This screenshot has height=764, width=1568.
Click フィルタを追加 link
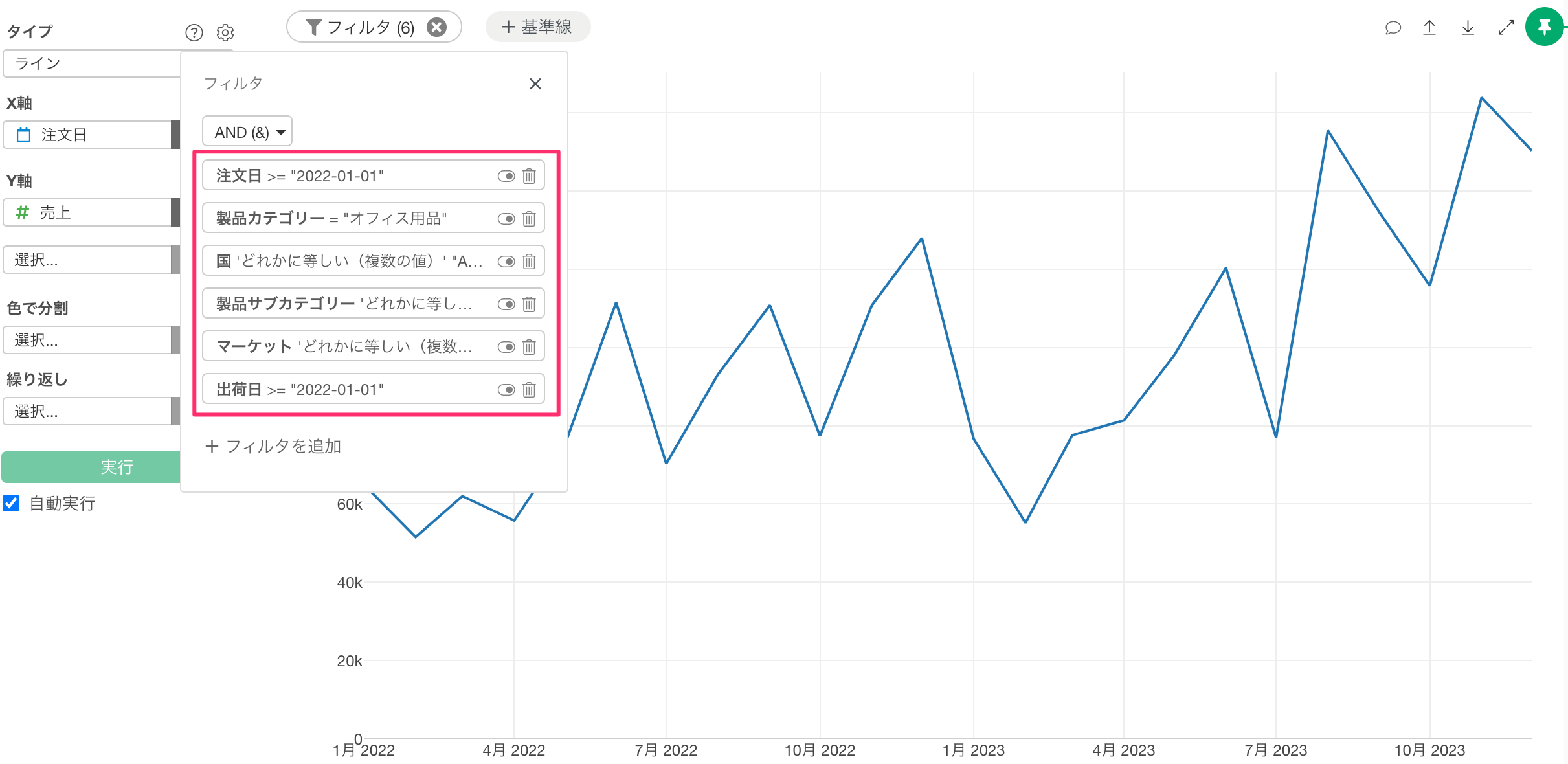[273, 446]
